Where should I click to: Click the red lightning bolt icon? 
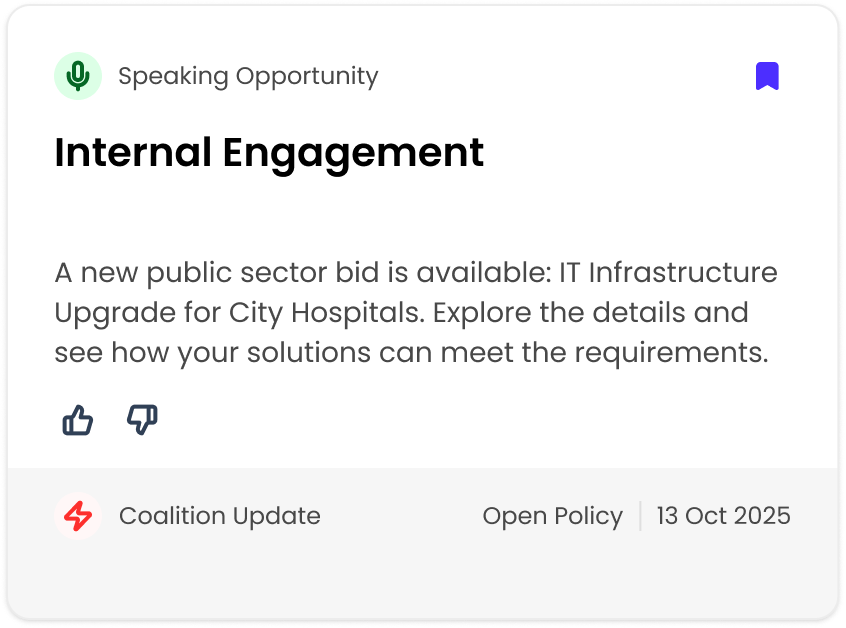point(78,516)
